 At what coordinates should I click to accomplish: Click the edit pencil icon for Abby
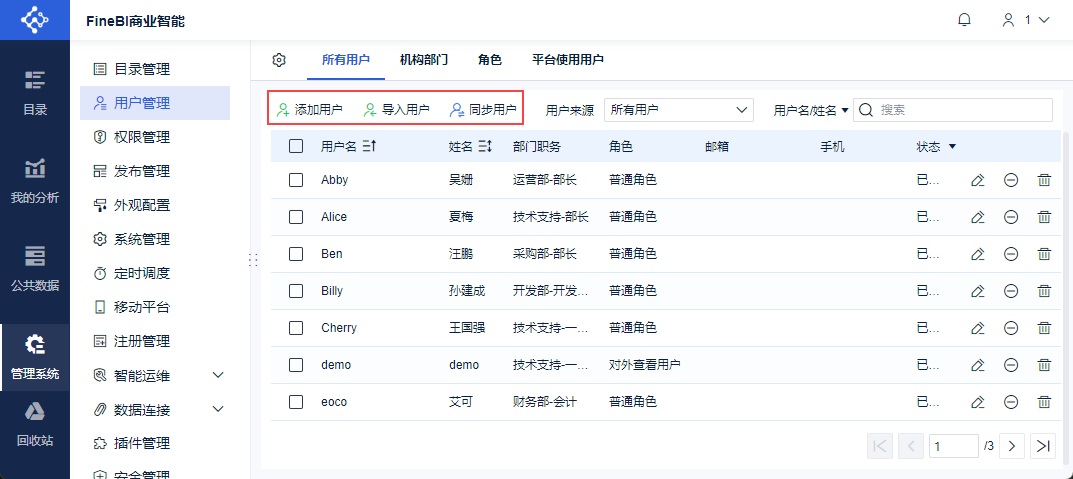pos(978,180)
